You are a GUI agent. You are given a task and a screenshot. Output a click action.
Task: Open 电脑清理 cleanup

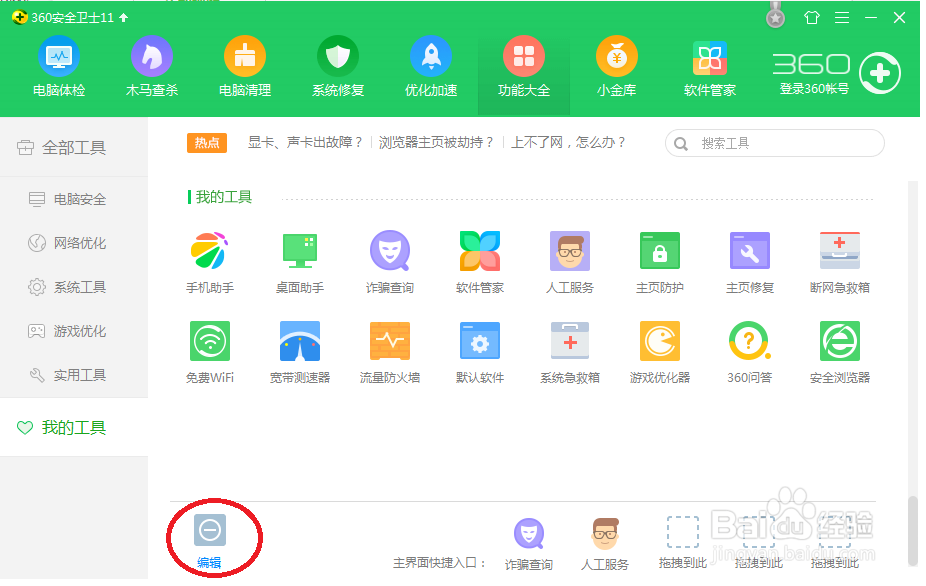coord(245,67)
